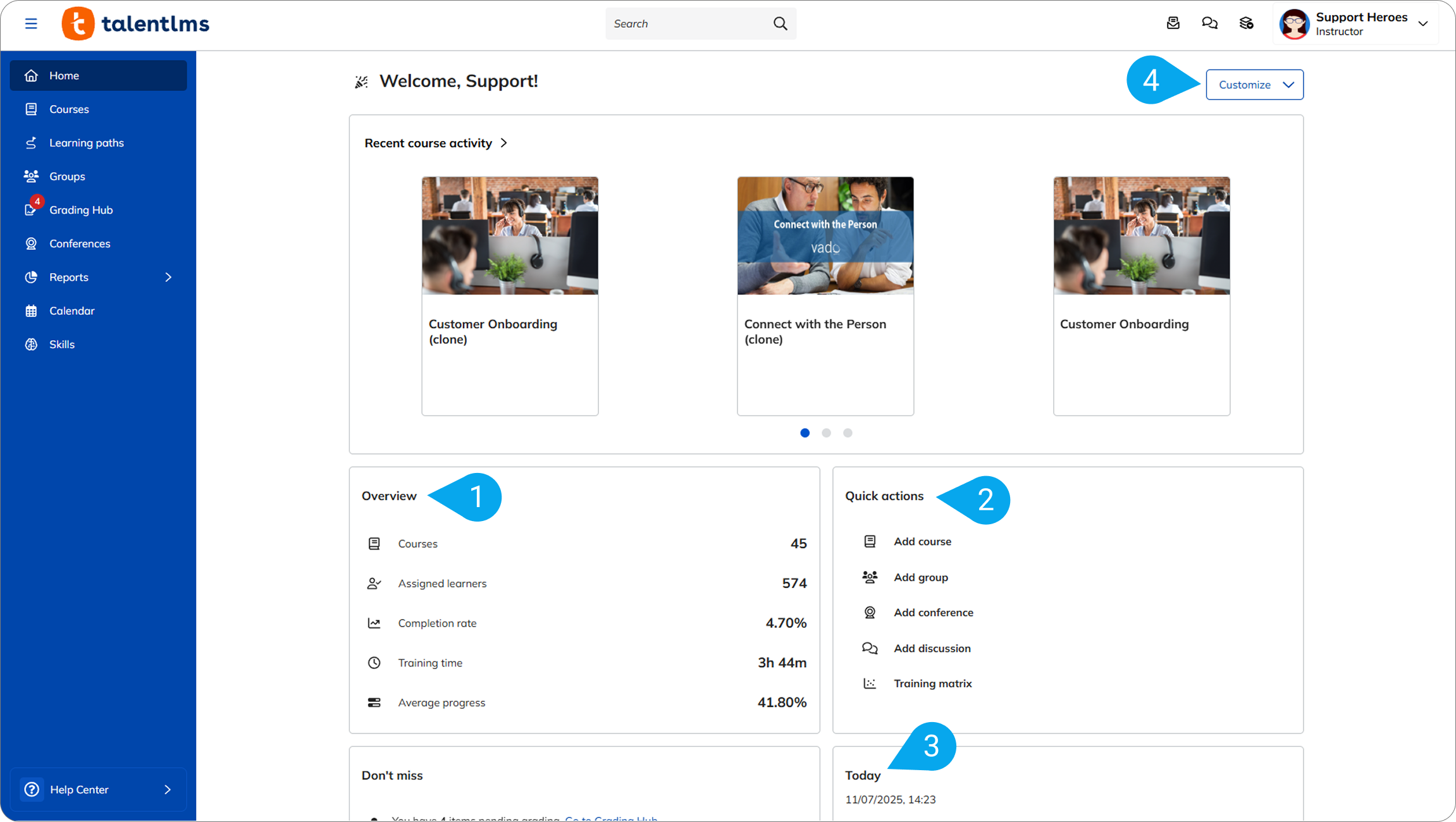The height and width of the screenshot is (822, 1456).
Task: Go to Learning paths in sidebar
Action: 87,143
